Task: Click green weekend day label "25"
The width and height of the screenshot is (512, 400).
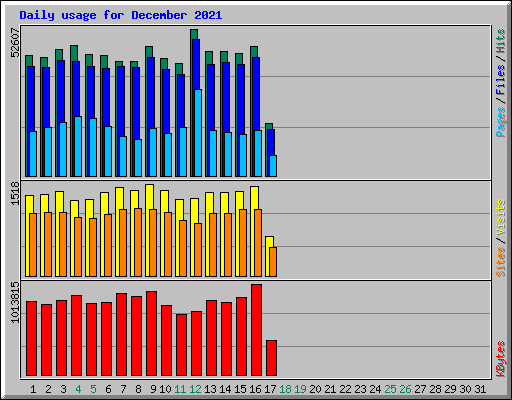Action: coord(390,389)
